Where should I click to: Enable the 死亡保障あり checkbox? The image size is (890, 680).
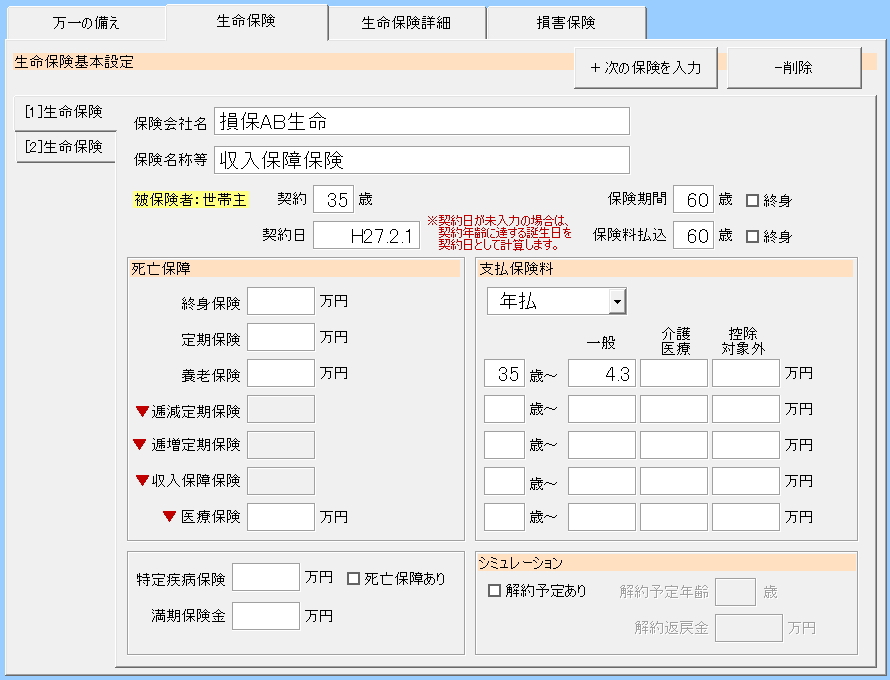(353, 578)
